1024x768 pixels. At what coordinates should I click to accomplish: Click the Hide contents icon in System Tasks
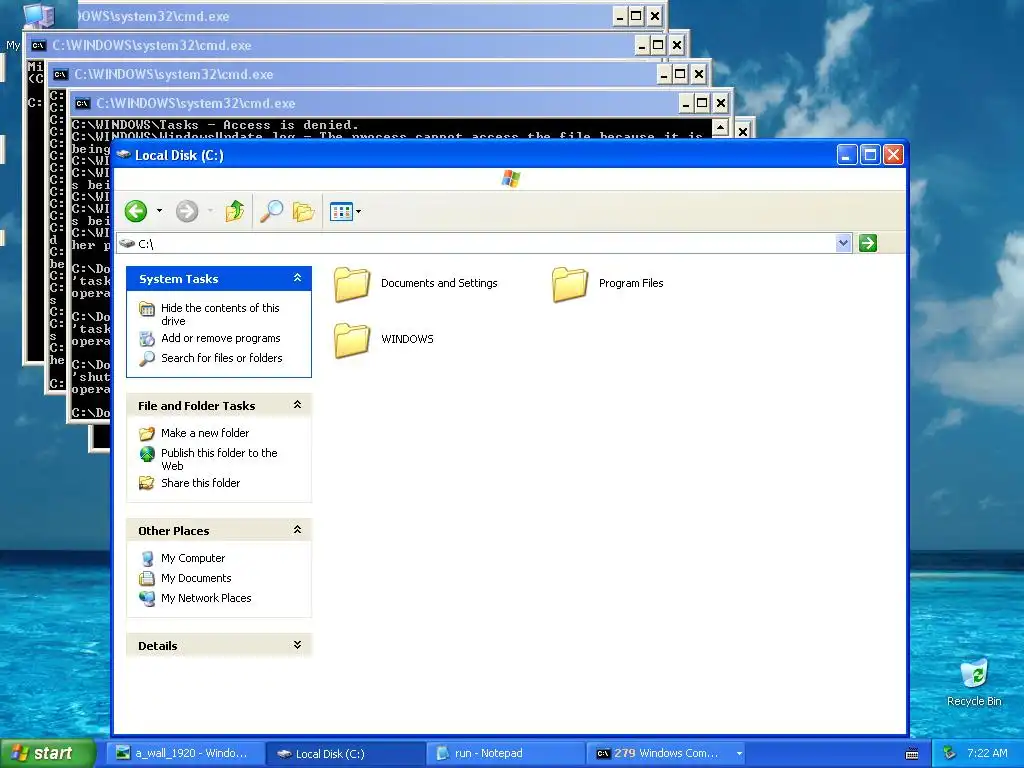point(147,308)
